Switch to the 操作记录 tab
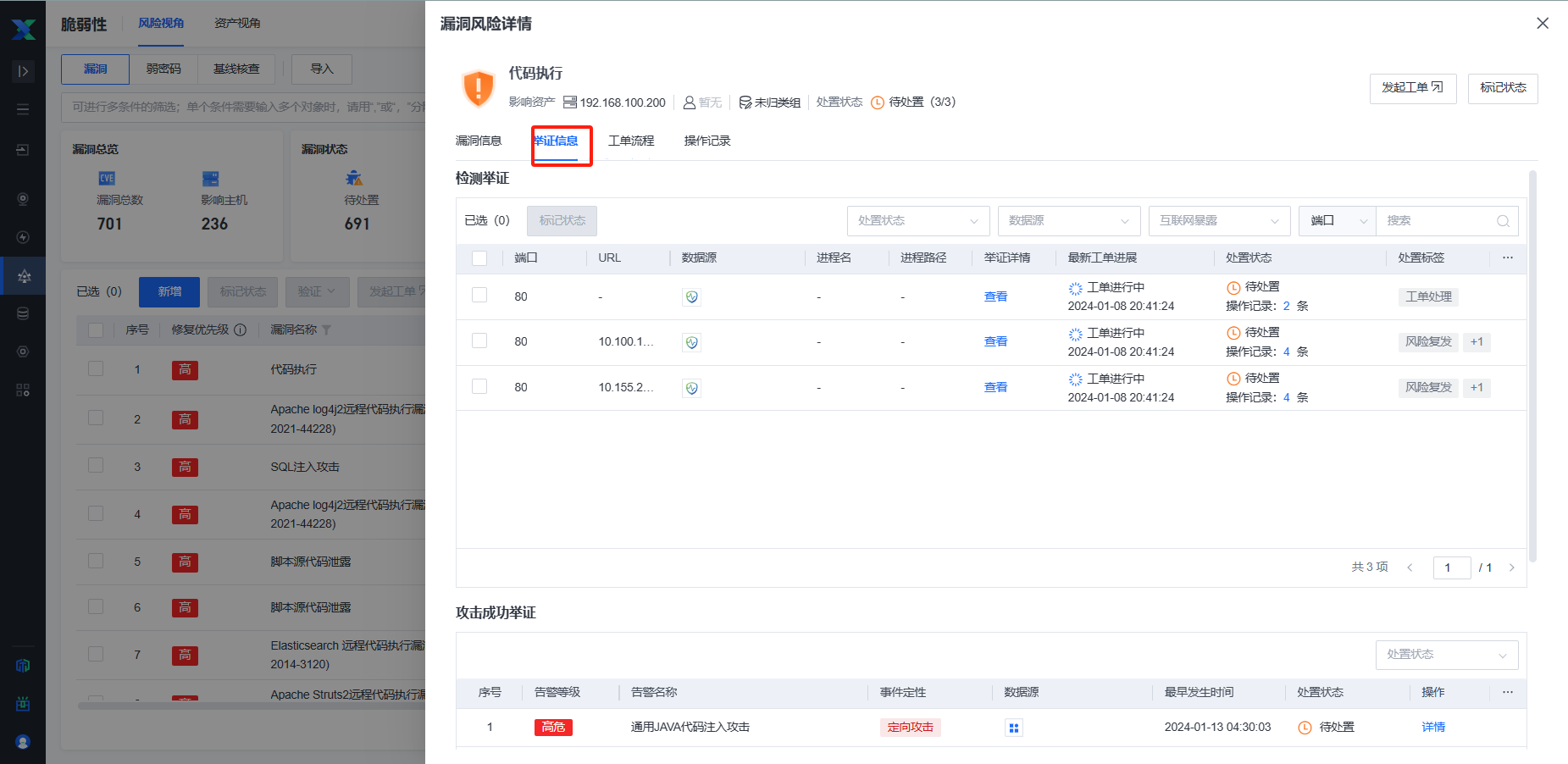The width and height of the screenshot is (1568, 764). tap(707, 141)
